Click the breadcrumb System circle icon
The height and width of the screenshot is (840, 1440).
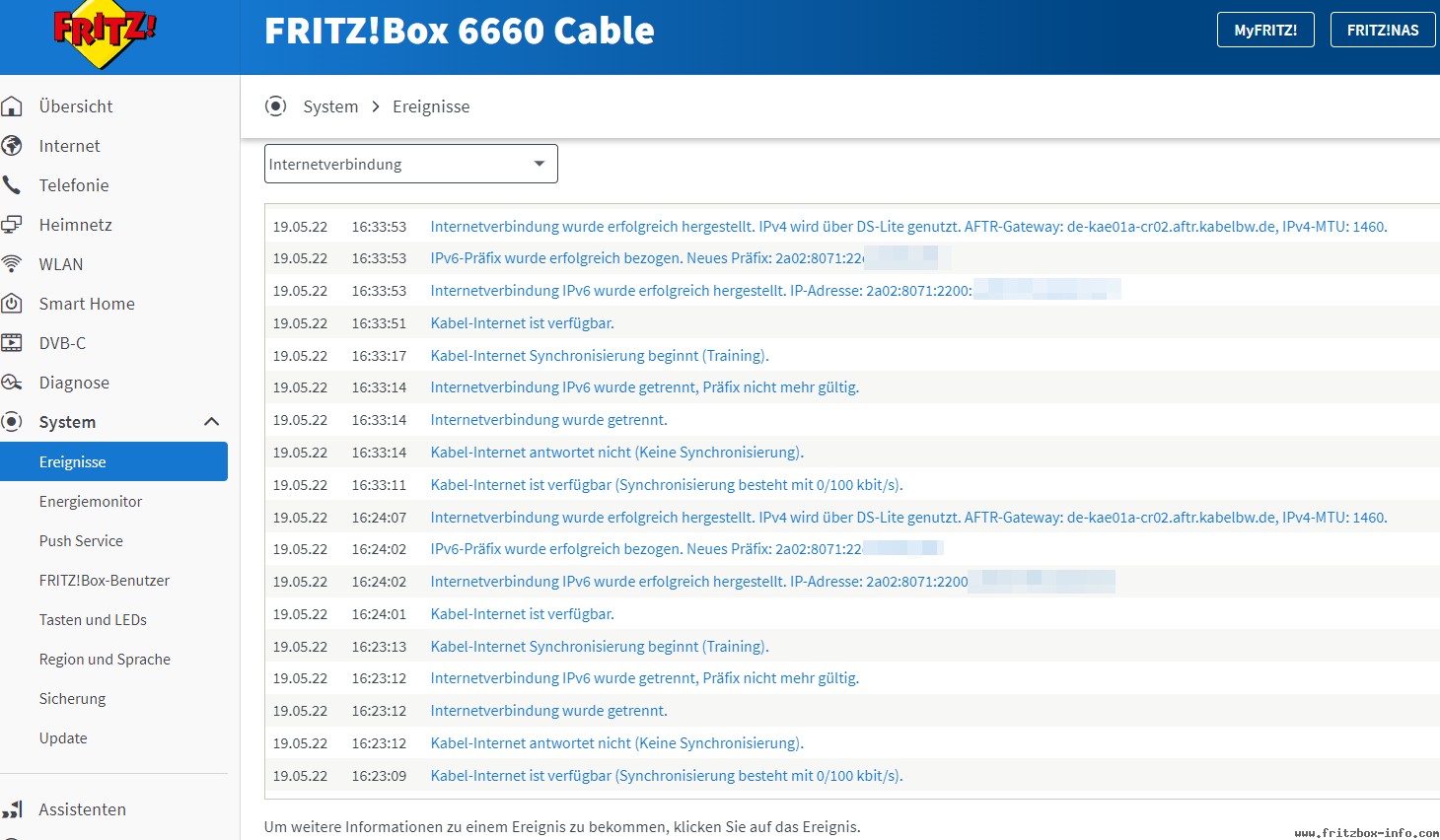pyautogui.click(x=276, y=106)
